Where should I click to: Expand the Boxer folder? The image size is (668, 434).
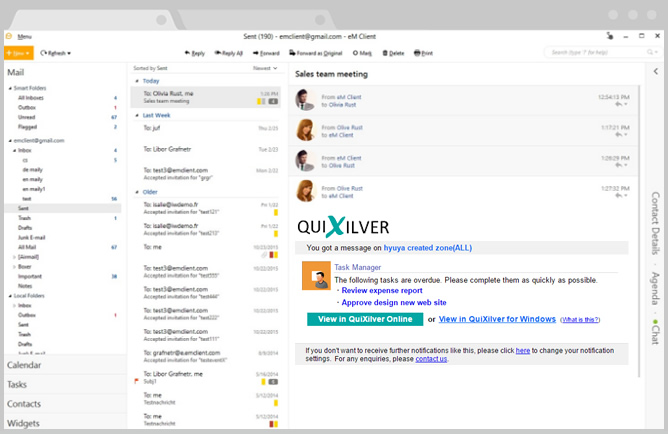tap(14, 267)
